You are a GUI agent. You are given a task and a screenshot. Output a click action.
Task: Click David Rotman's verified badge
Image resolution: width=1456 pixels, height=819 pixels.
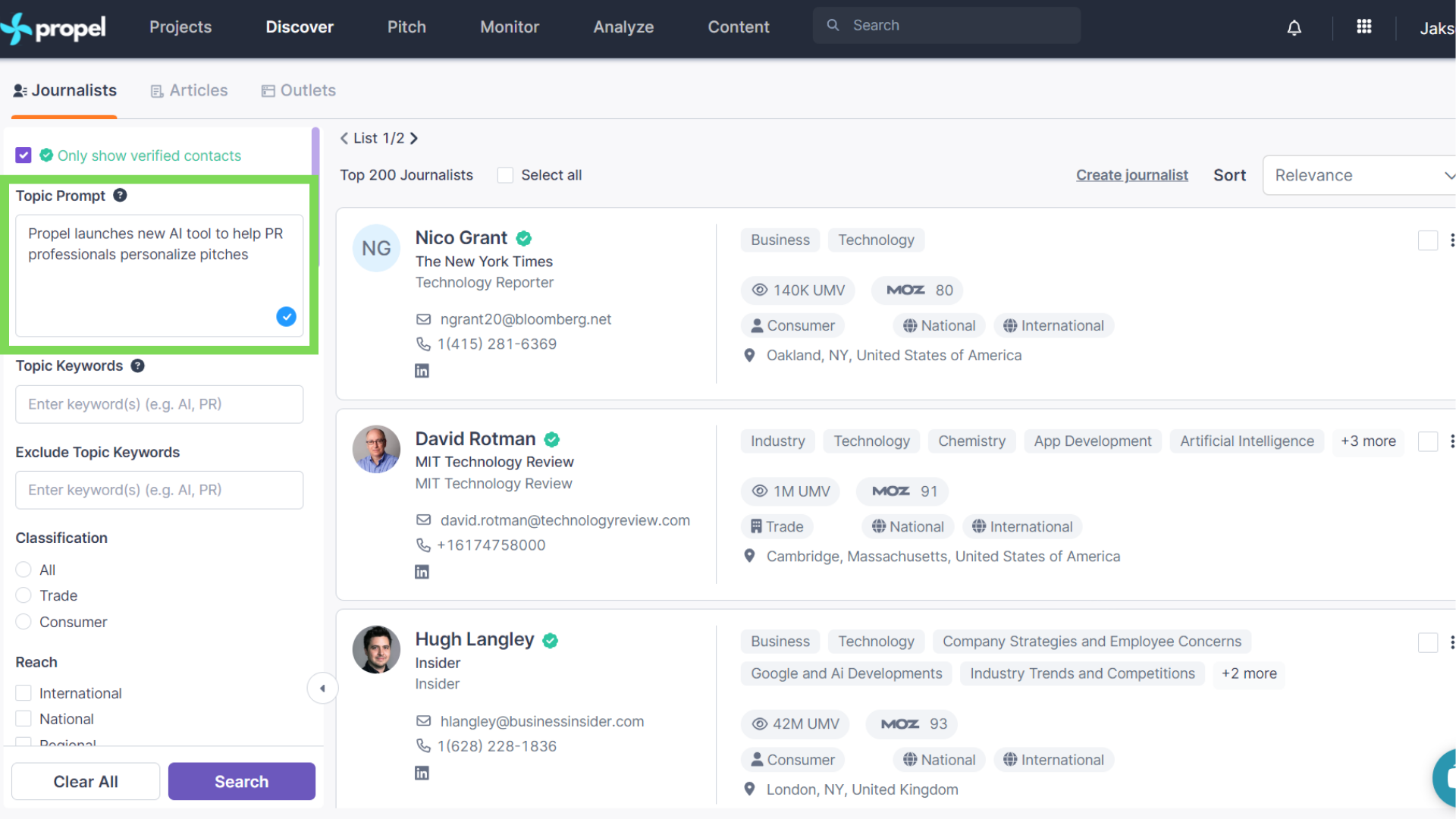[x=552, y=439]
